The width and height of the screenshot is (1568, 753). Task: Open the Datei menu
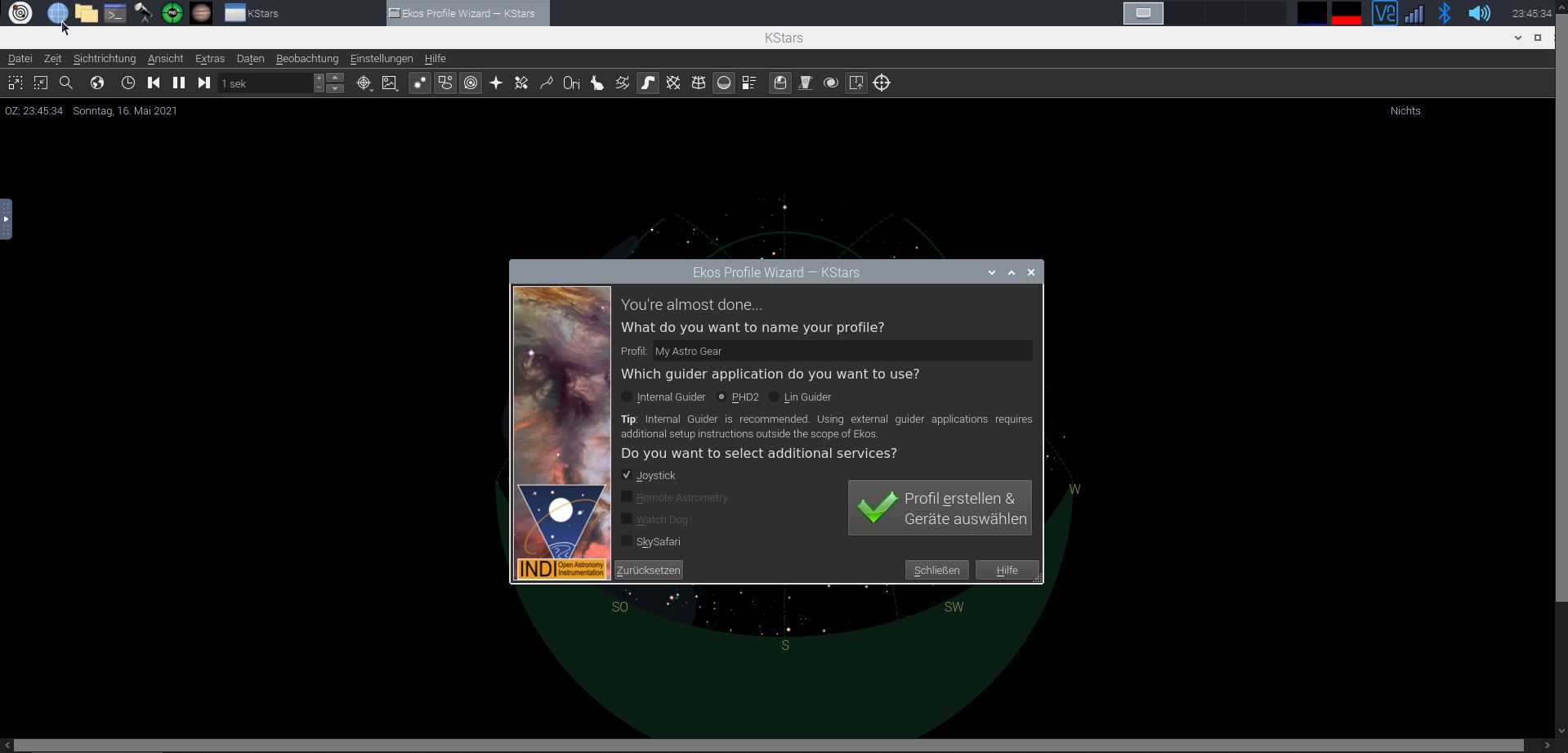coord(20,59)
